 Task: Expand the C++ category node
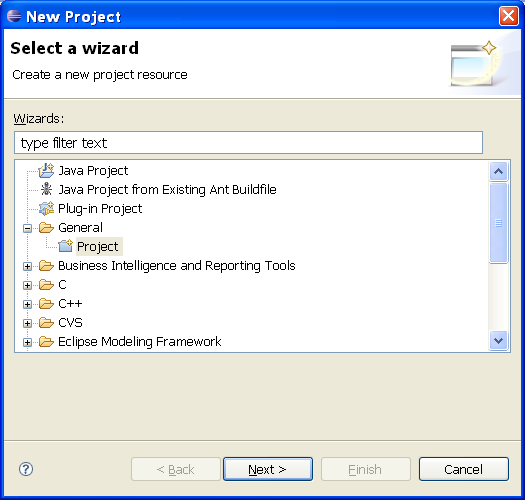tap(27, 304)
